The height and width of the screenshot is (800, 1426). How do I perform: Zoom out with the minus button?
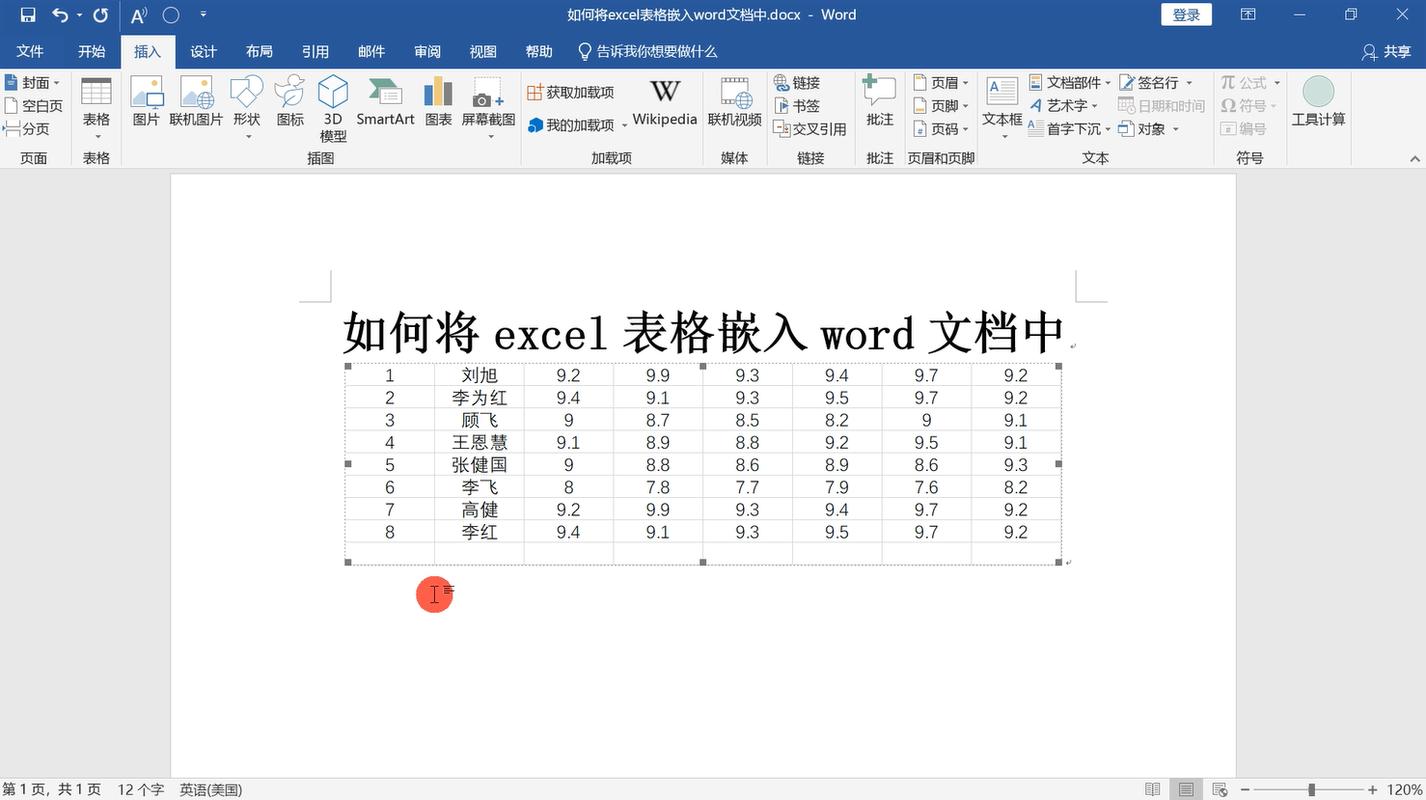tap(1246, 789)
